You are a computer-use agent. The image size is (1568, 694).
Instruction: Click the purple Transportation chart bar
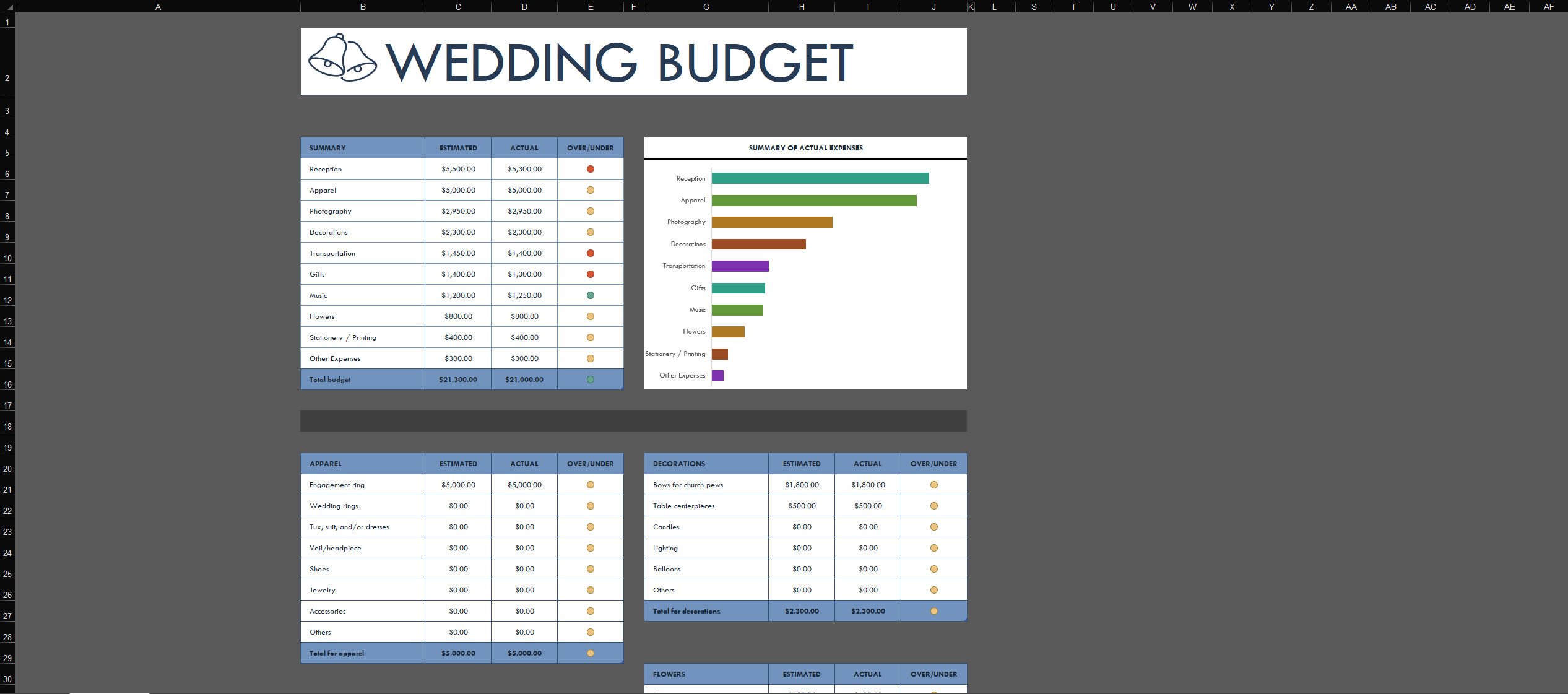(x=740, y=266)
